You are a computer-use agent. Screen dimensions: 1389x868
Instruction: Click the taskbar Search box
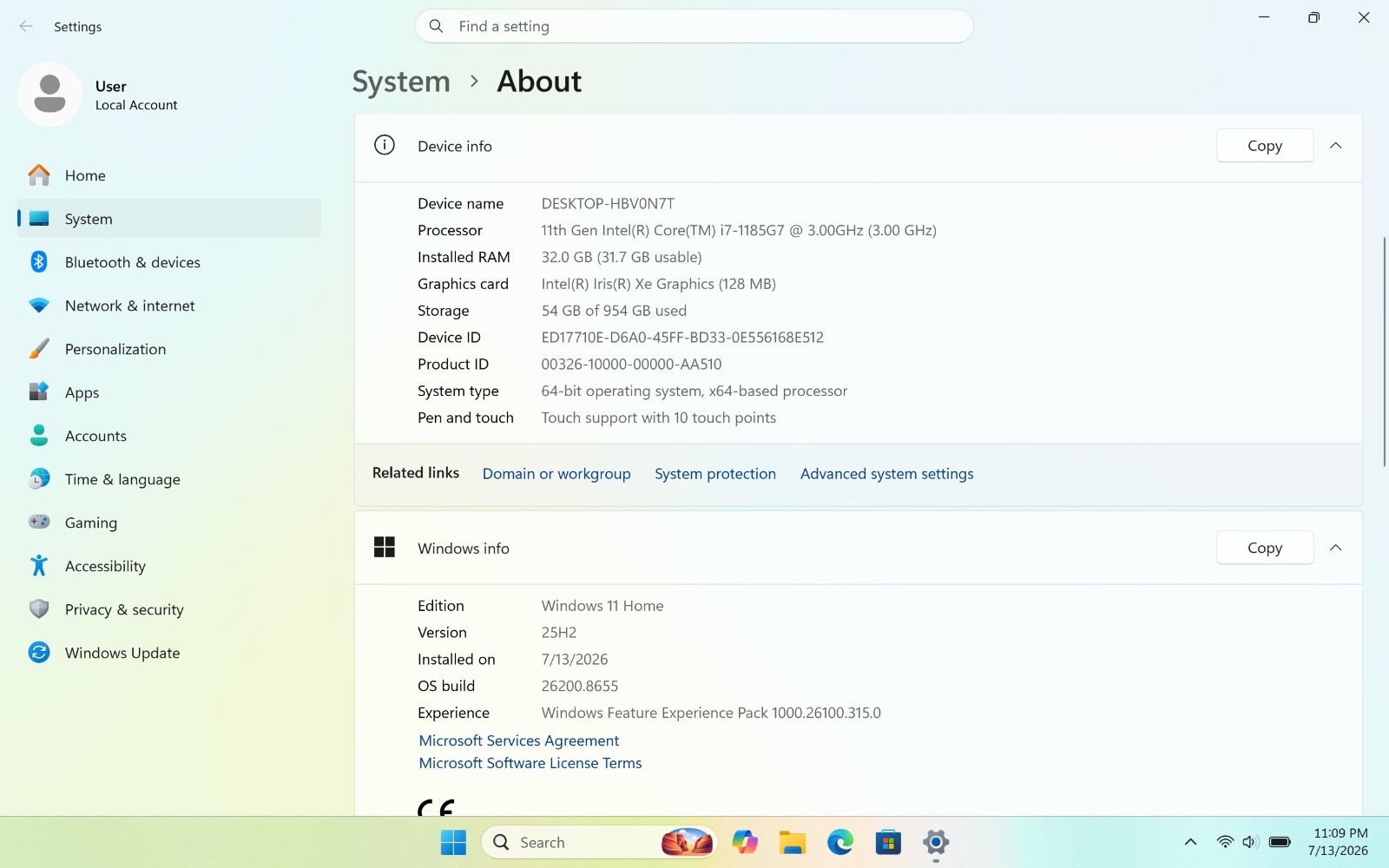click(599, 842)
